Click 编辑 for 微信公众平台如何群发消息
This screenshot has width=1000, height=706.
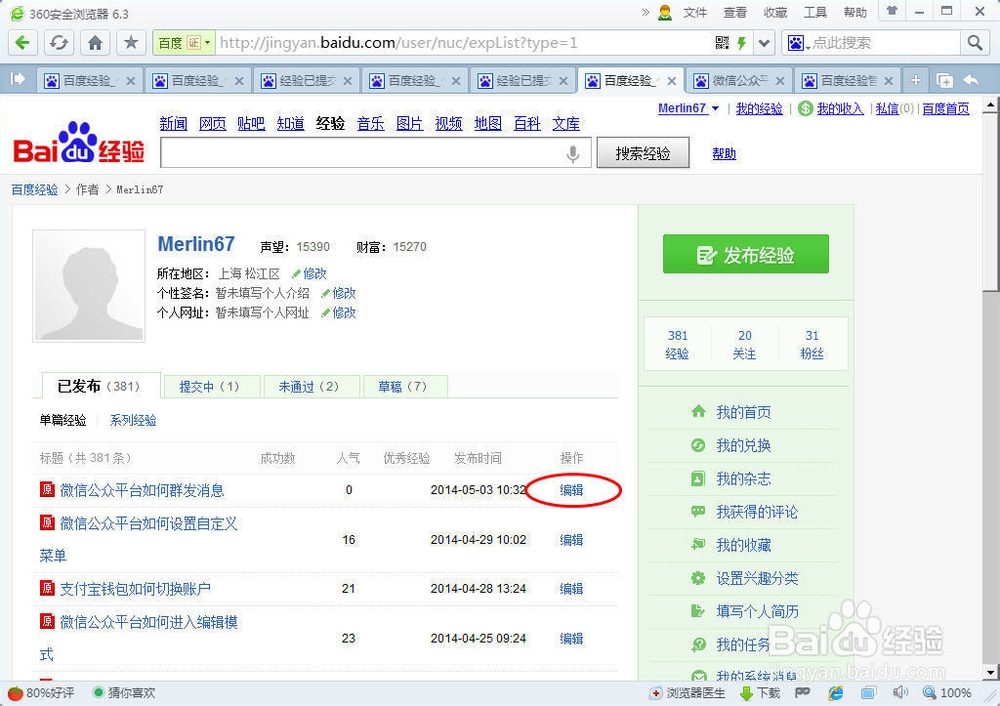coord(571,490)
